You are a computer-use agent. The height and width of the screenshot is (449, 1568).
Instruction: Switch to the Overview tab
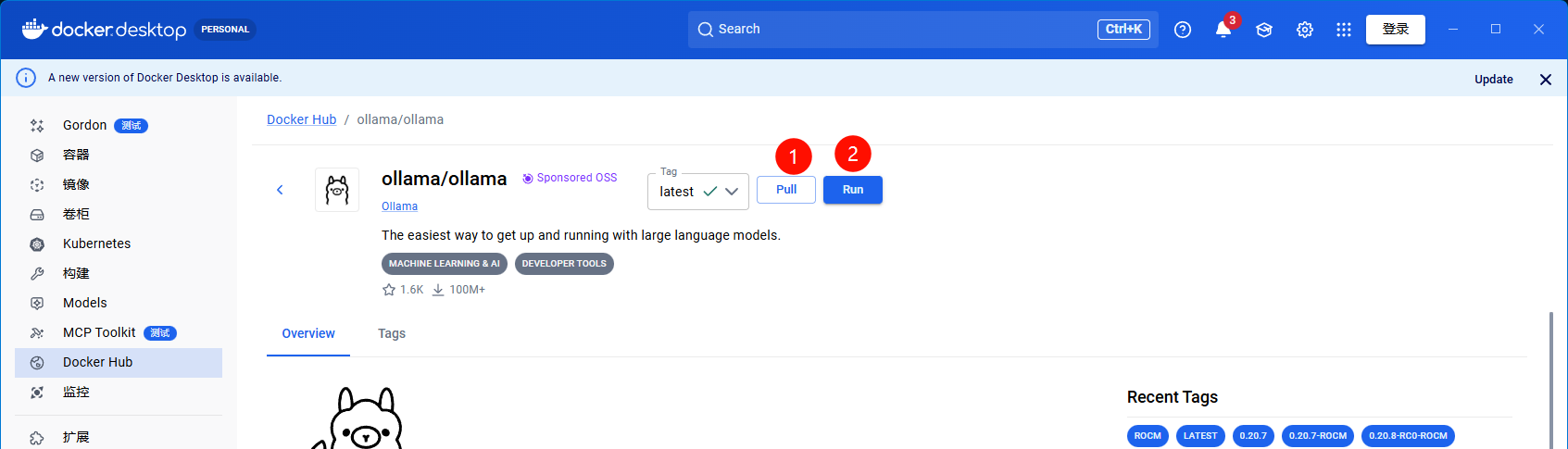[308, 333]
